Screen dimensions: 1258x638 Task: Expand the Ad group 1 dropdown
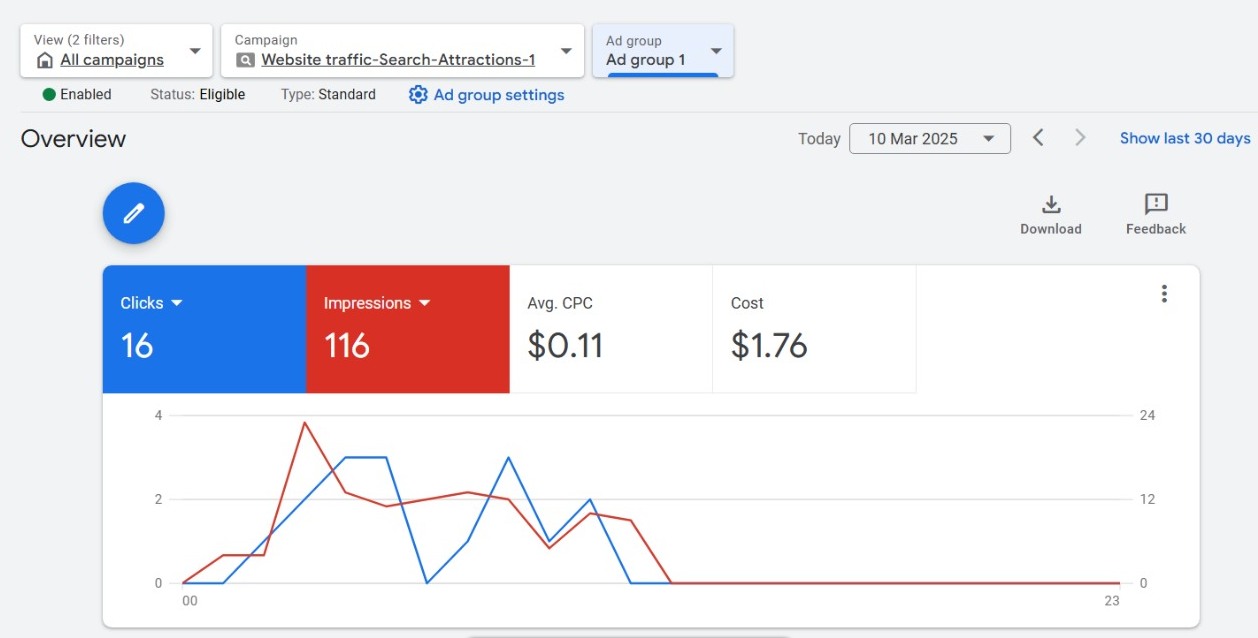click(x=716, y=51)
